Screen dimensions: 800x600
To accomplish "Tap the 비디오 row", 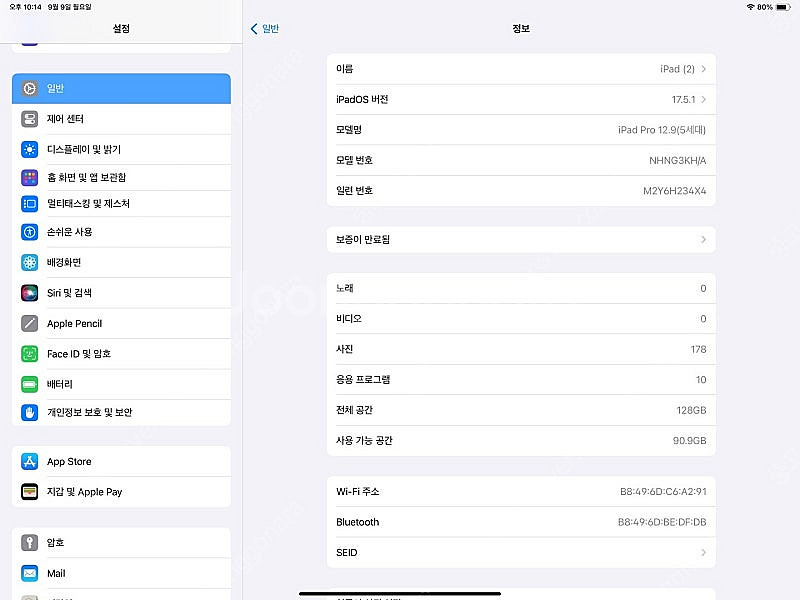I will 521,319.
